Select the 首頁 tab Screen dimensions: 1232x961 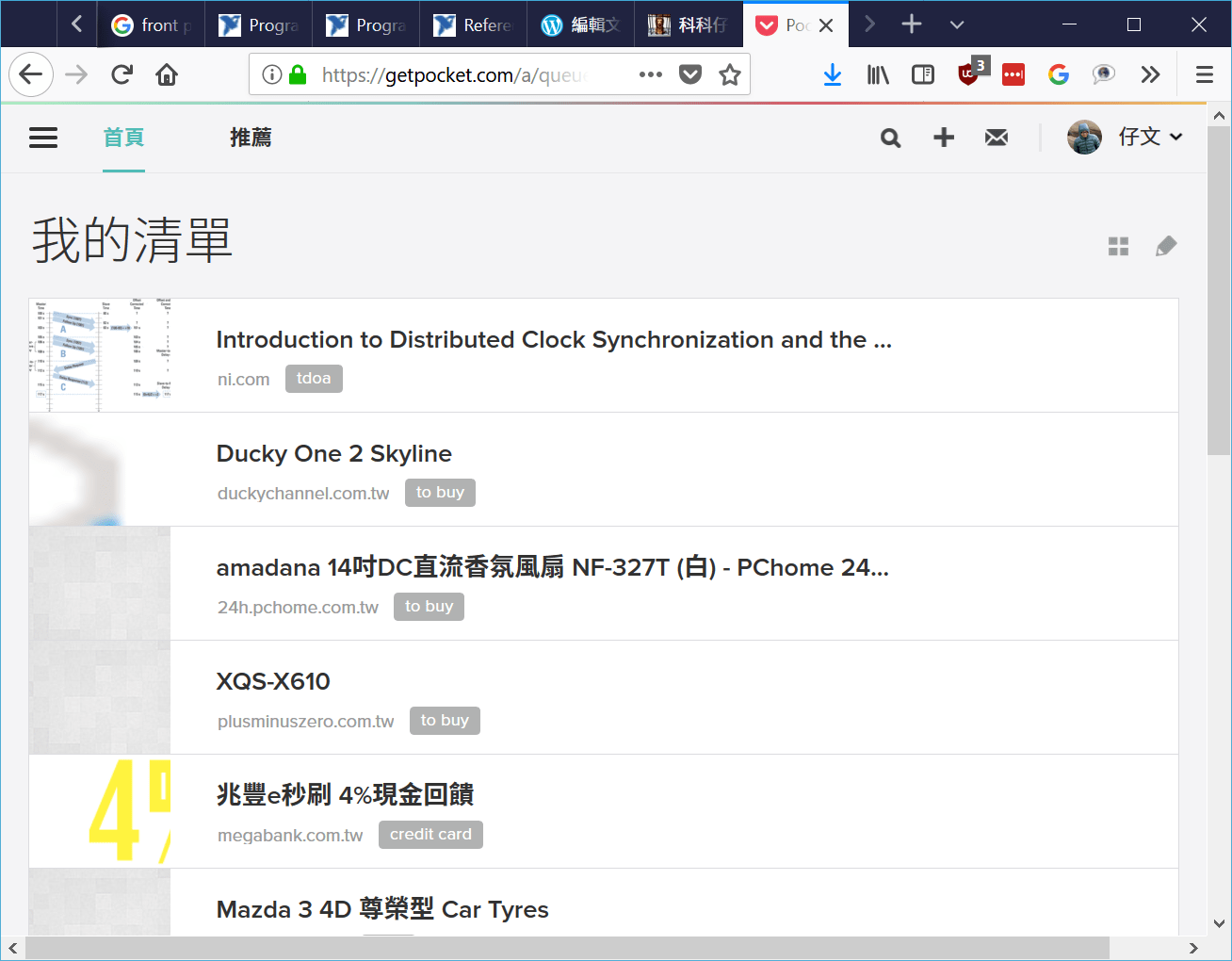pyautogui.click(x=123, y=138)
